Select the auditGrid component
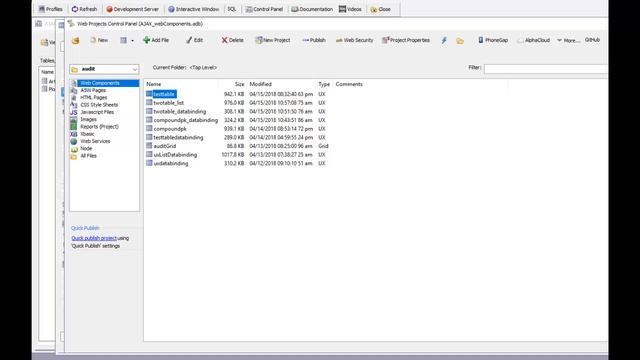The image size is (640, 360). pos(165,146)
